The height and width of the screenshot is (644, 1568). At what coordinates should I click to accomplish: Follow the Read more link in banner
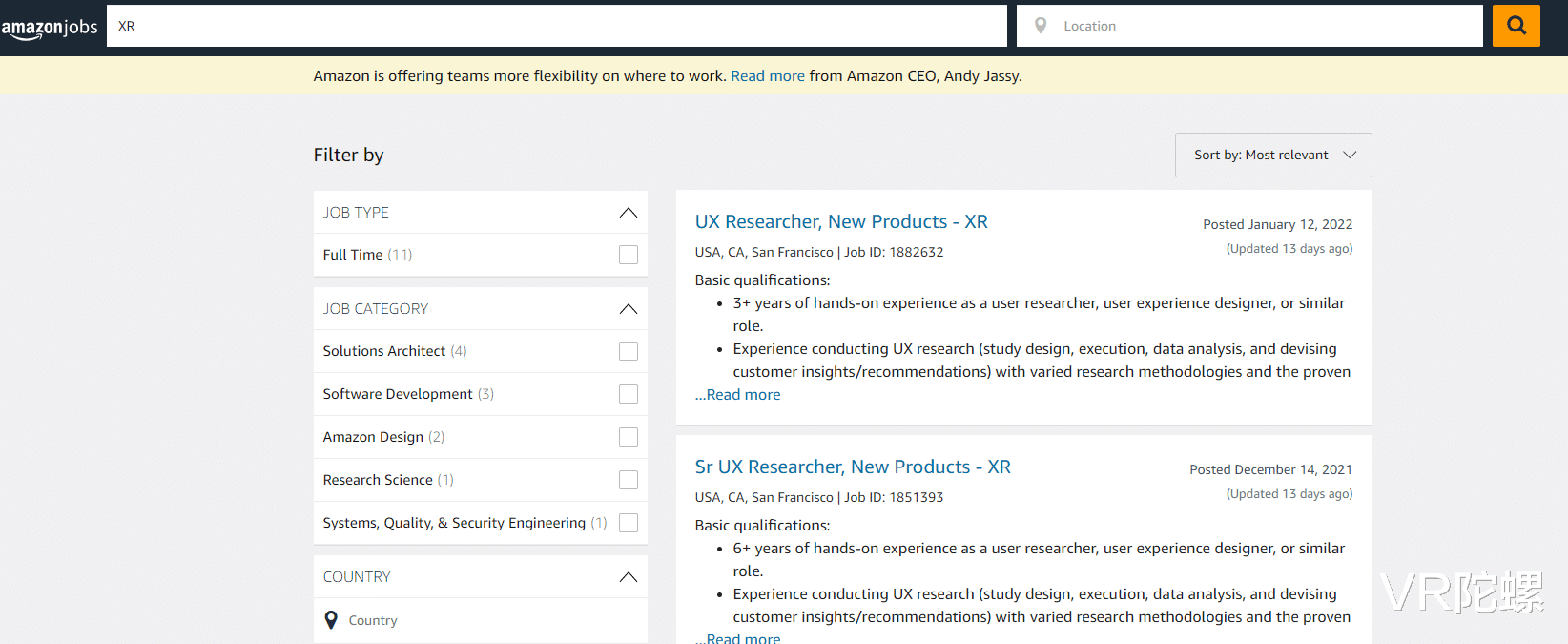(767, 76)
